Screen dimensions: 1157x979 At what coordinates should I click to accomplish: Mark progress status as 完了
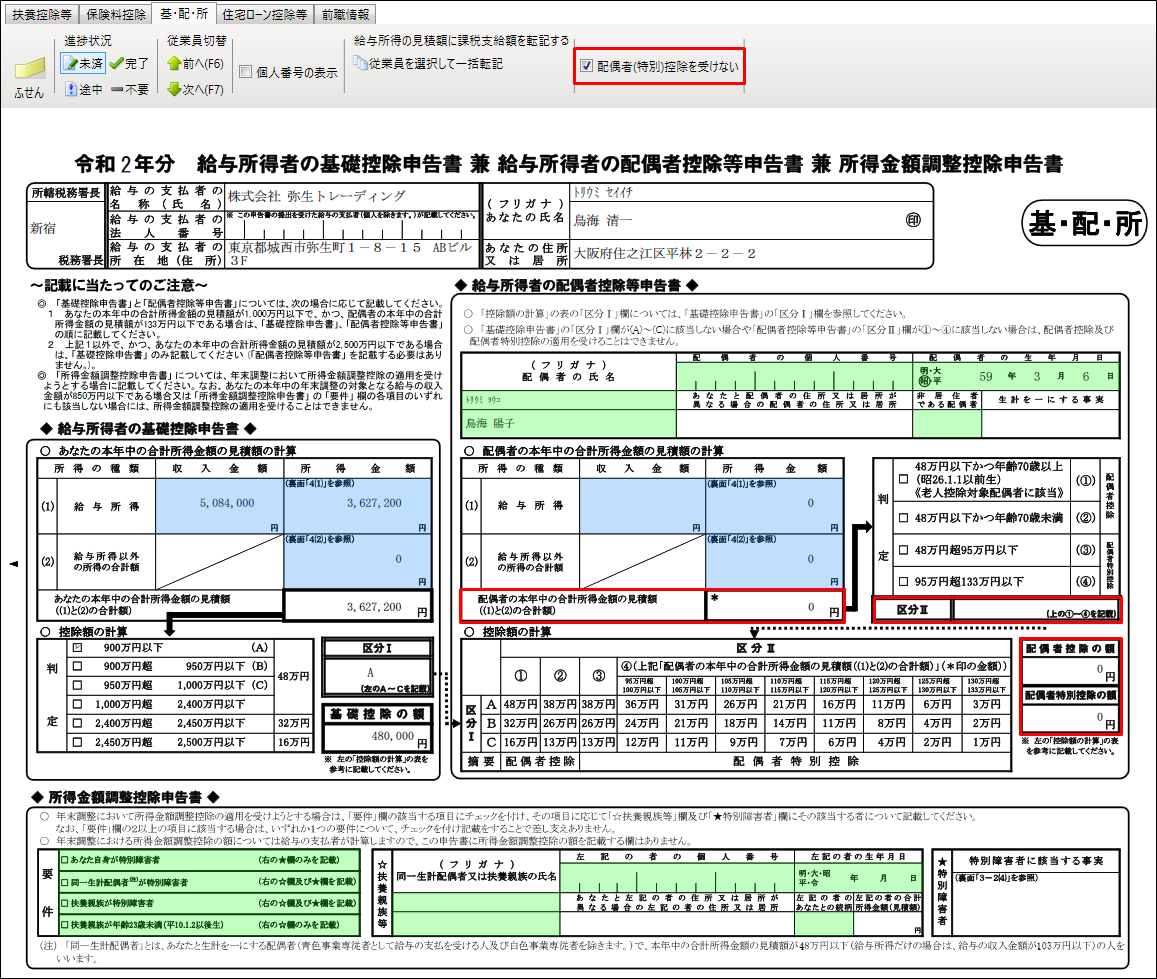(129, 63)
